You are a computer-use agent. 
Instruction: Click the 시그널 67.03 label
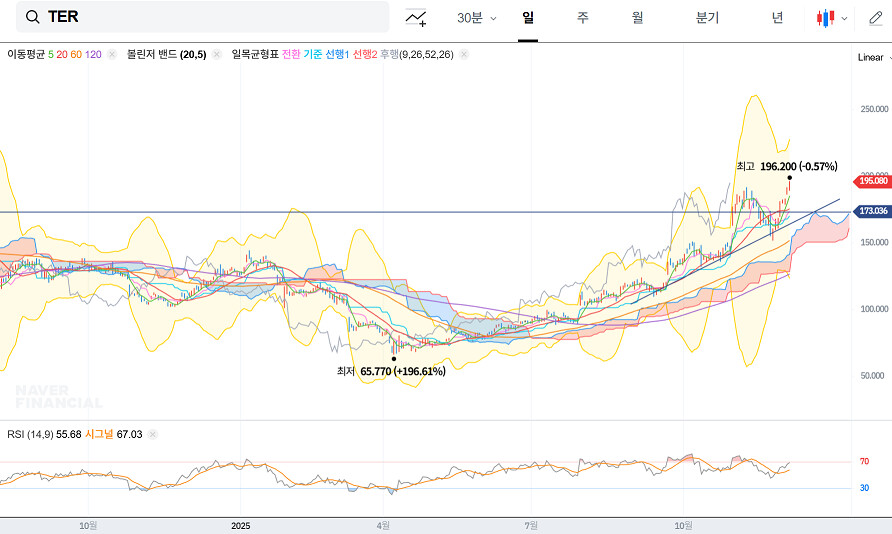point(113,434)
